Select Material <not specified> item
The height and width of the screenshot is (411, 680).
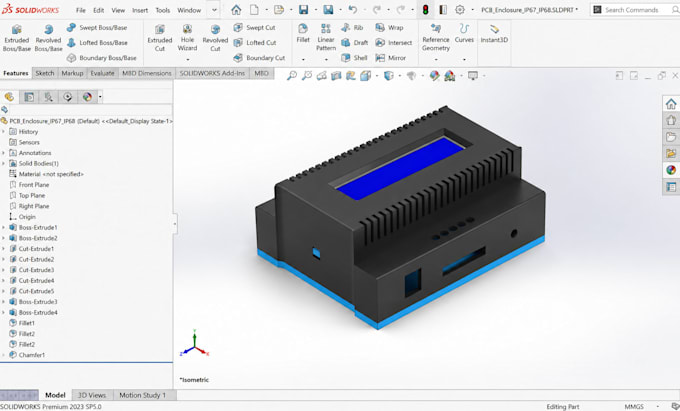51,174
